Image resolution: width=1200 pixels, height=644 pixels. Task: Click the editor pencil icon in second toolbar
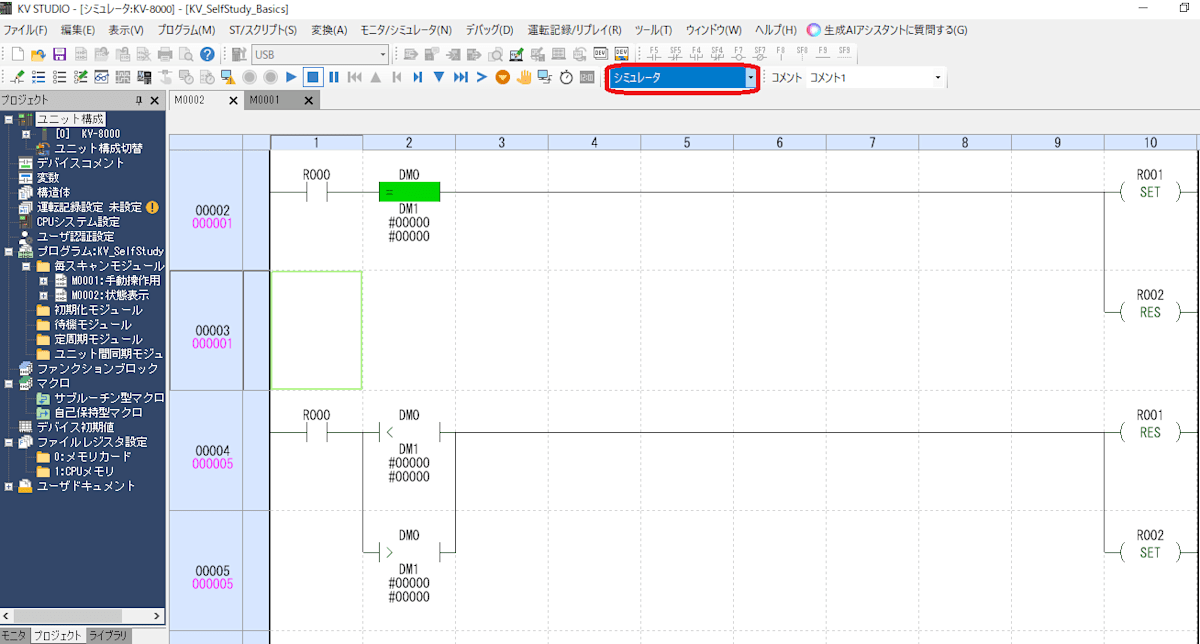click(x=17, y=77)
